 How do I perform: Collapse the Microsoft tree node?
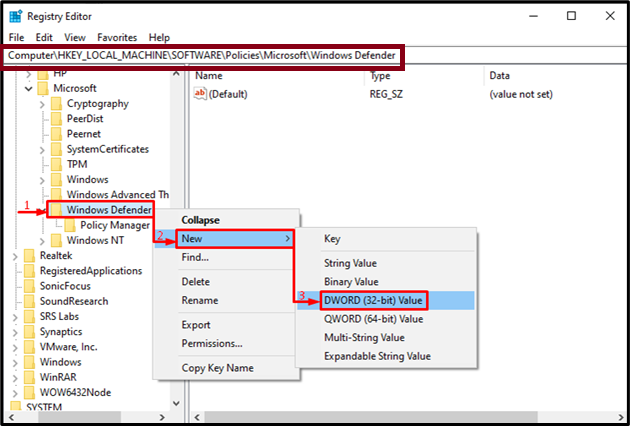29,89
